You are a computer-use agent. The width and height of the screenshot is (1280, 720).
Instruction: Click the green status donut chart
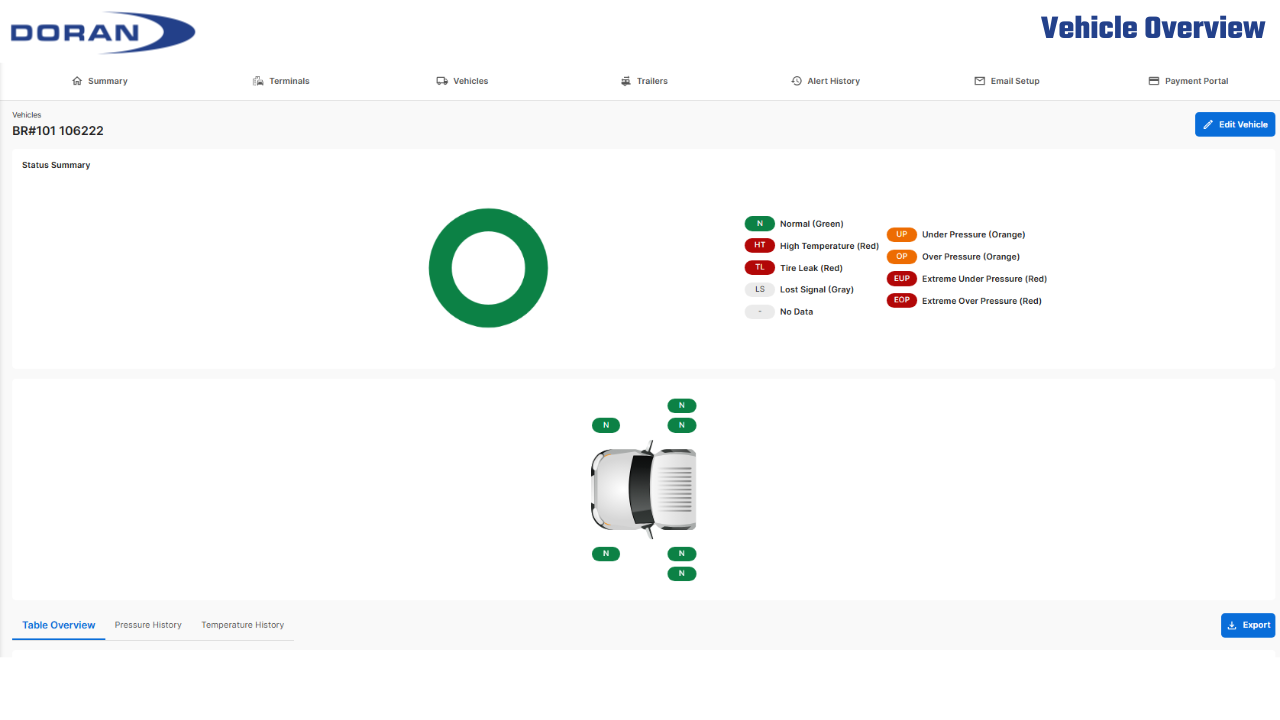pos(488,268)
